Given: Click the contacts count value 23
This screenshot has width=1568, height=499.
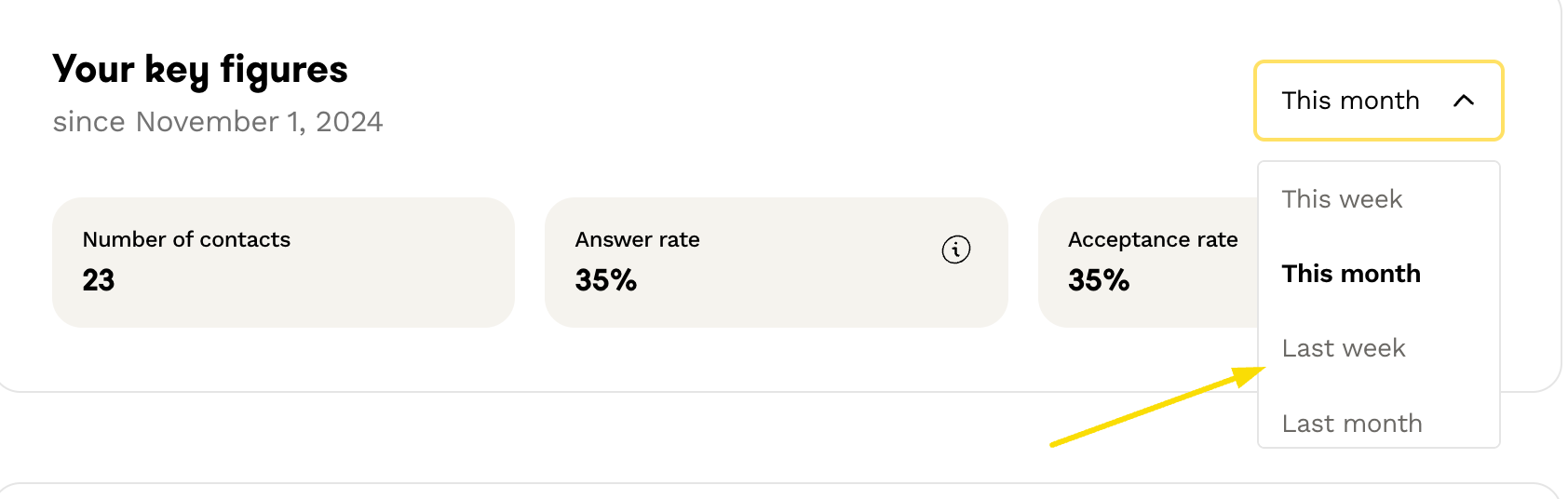Looking at the screenshot, I should [x=99, y=280].
